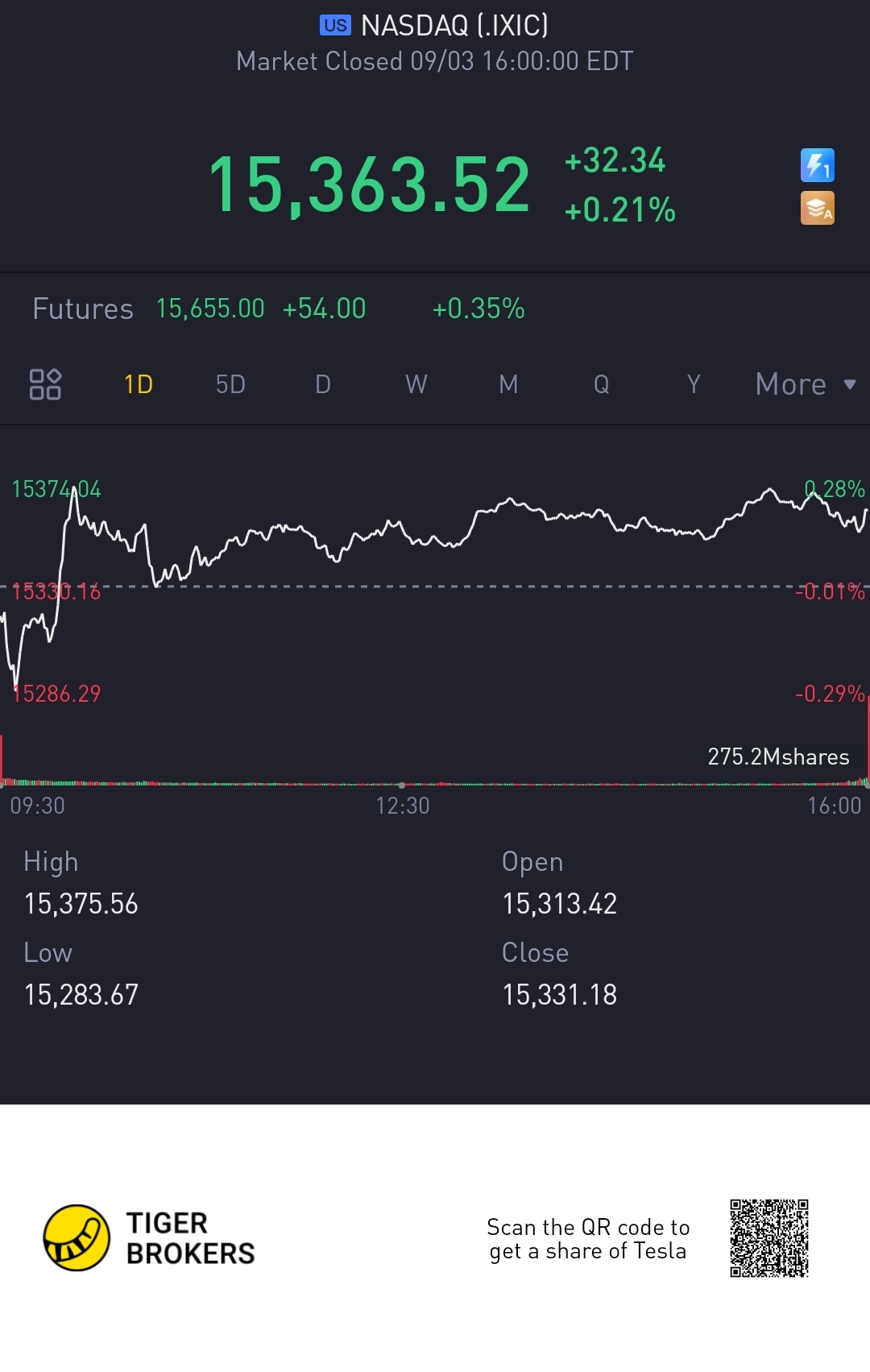Open the Futures quote row
Image resolution: width=870 pixels, height=1372 pixels.
[x=279, y=309]
